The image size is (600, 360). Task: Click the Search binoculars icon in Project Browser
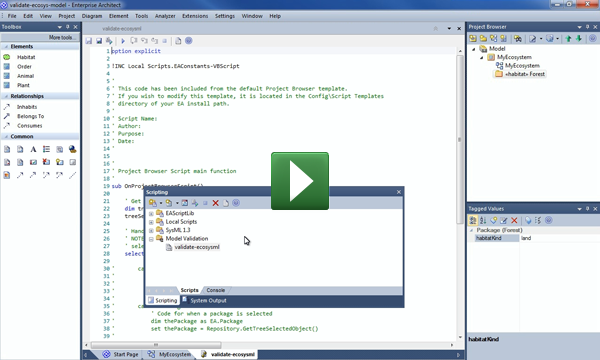[518, 38]
